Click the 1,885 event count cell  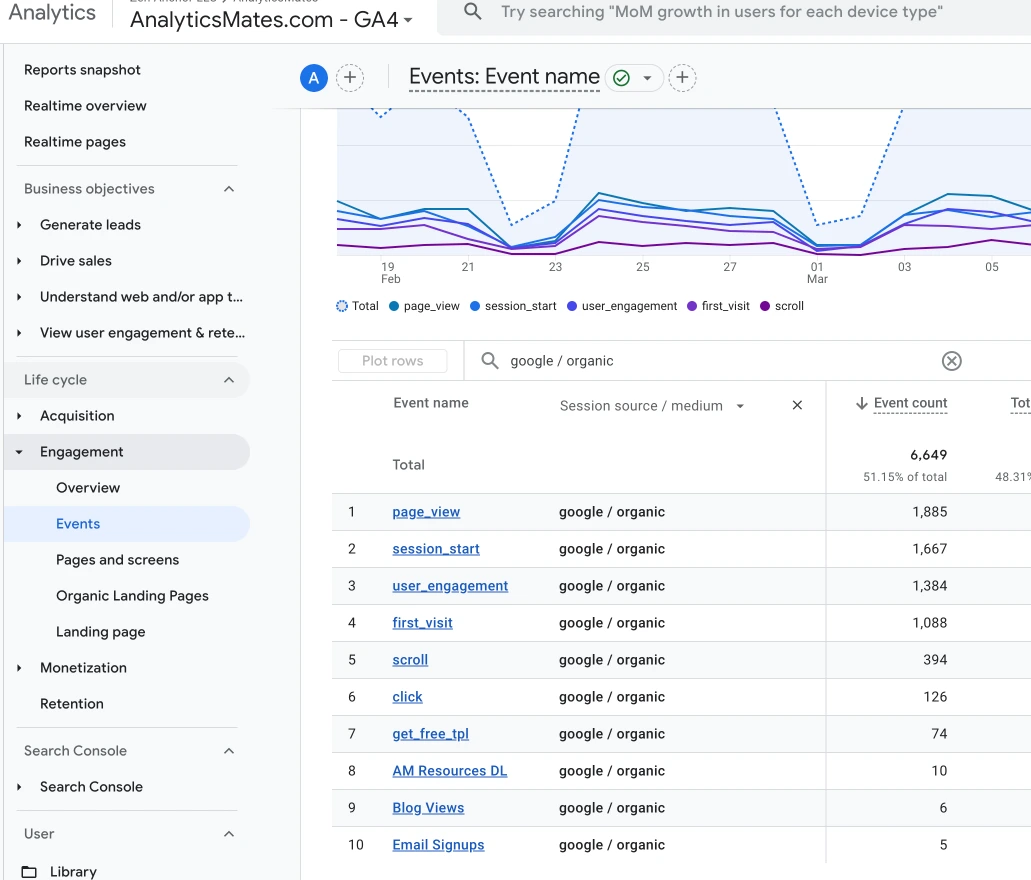[930, 512]
